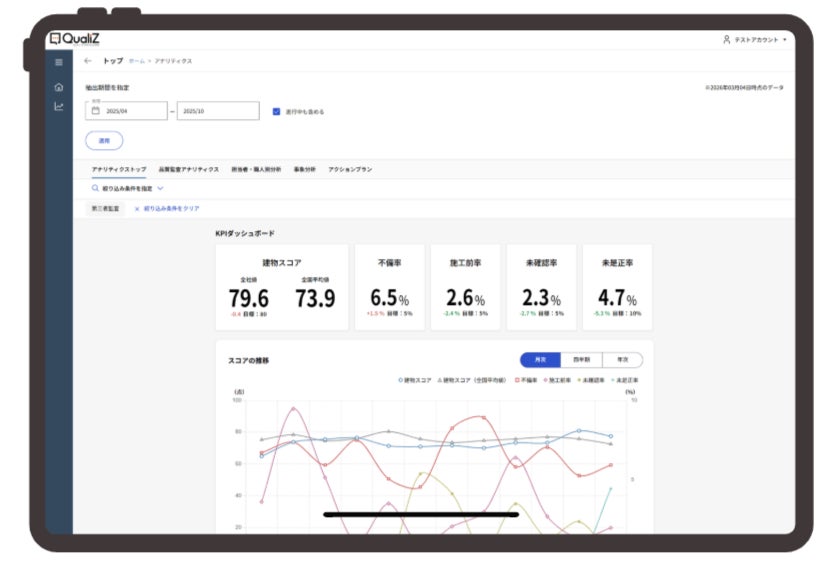Toggle 不備率 series in chart legend
Viewport: 829px width, 562px height.
pyautogui.click(x=526, y=380)
